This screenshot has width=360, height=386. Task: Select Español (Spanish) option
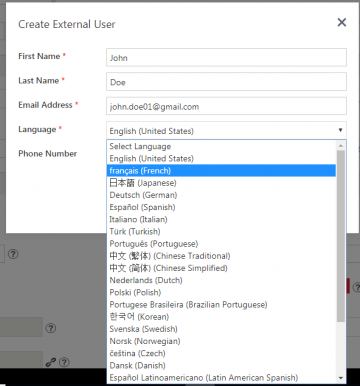click(221, 207)
